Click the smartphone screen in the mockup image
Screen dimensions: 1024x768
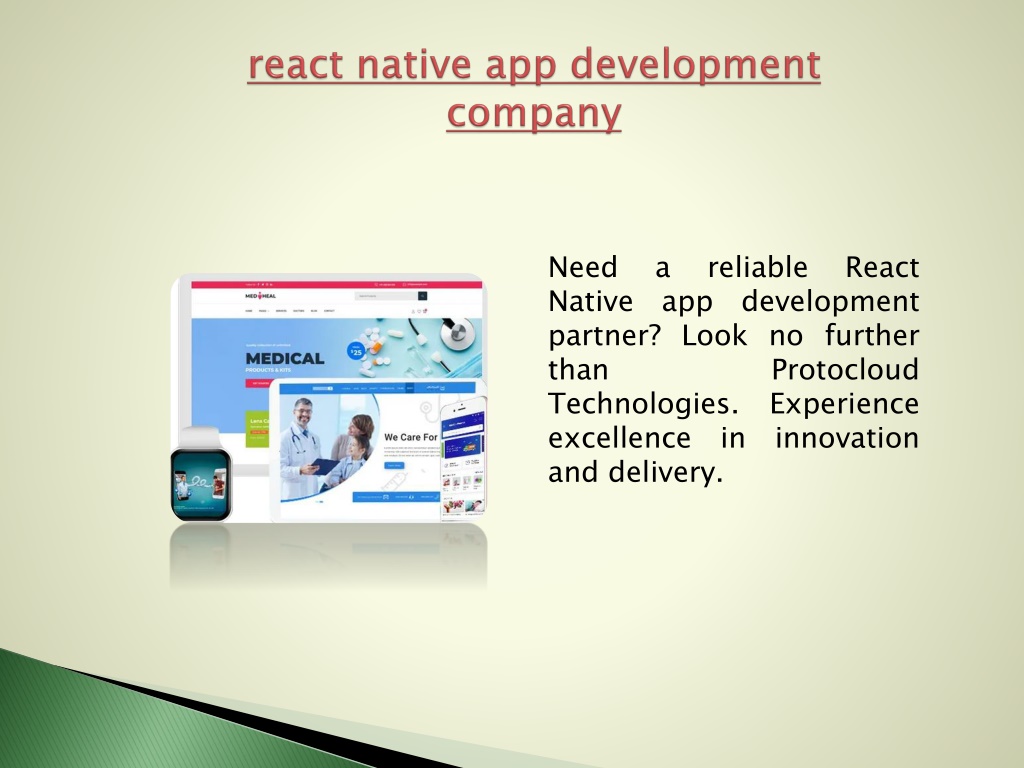point(463,460)
